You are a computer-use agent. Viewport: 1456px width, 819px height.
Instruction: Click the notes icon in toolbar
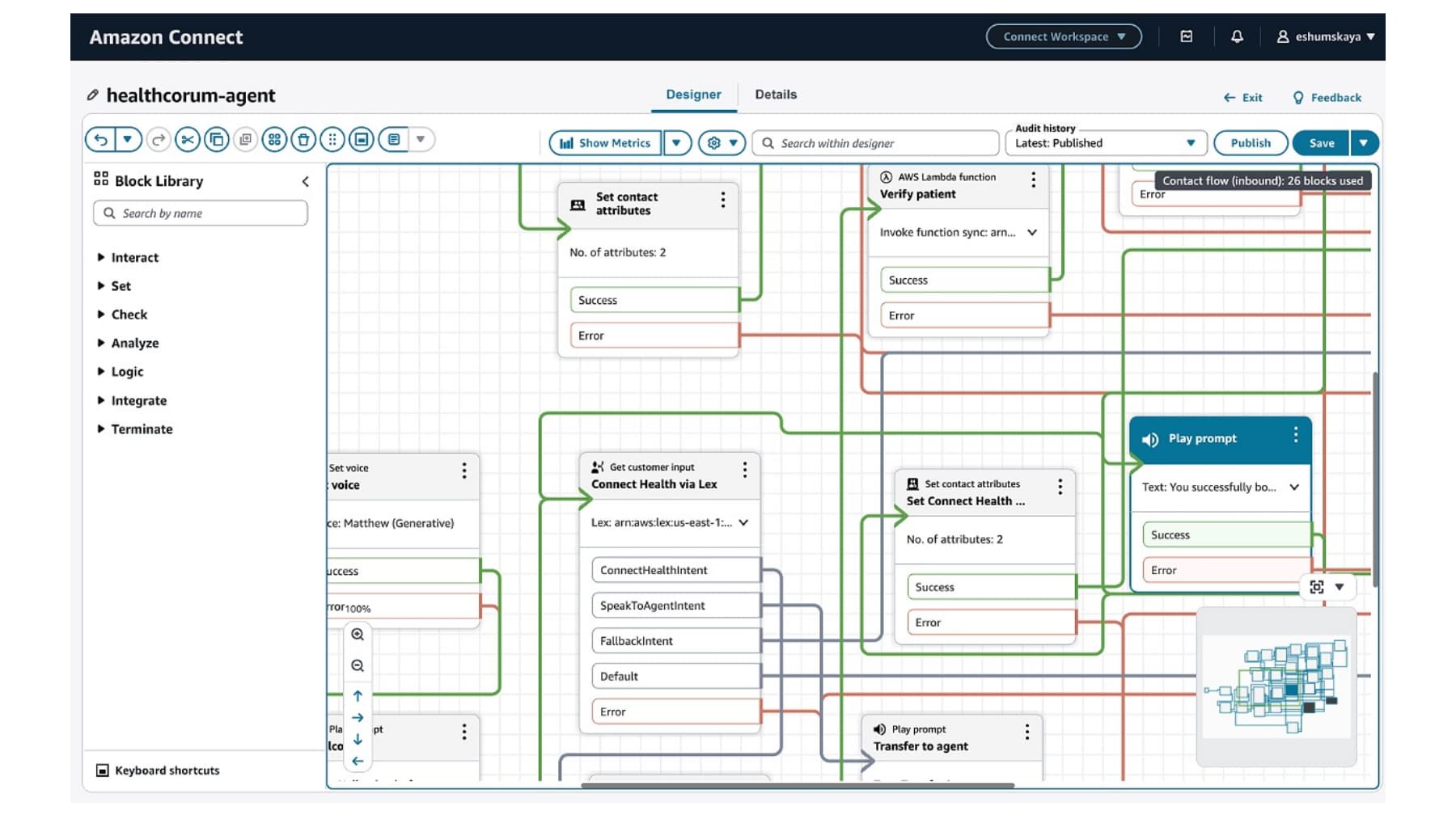394,140
